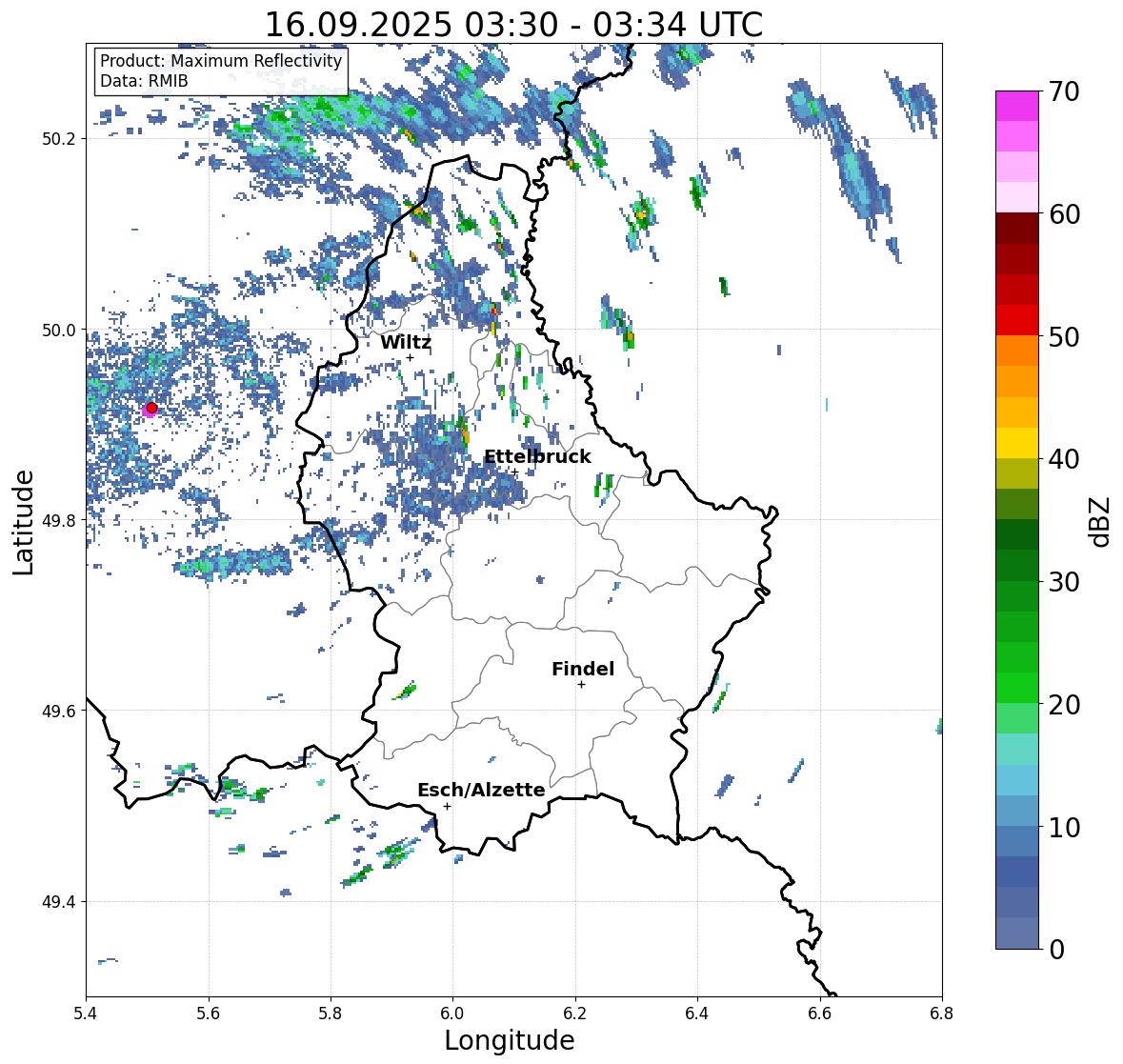The width and height of the screenshot is (1123, 1064).
Task: Click the 60 value on the colorbar
Action: (1063, 214)
